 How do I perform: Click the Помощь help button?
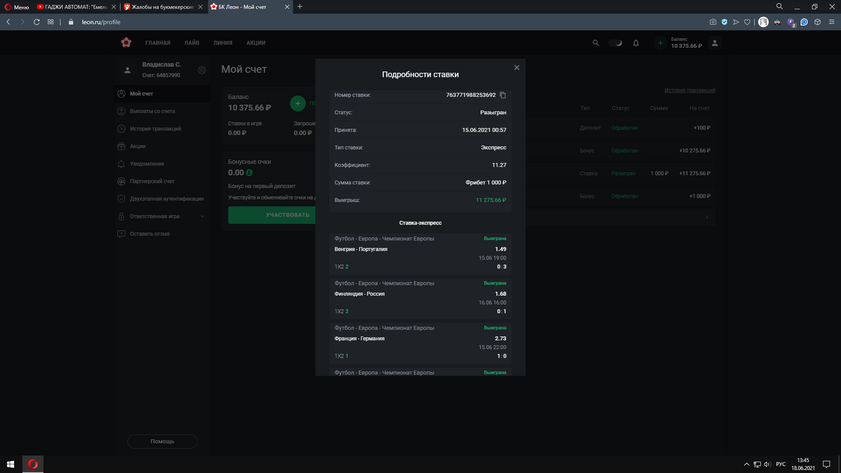pos(163,441)
